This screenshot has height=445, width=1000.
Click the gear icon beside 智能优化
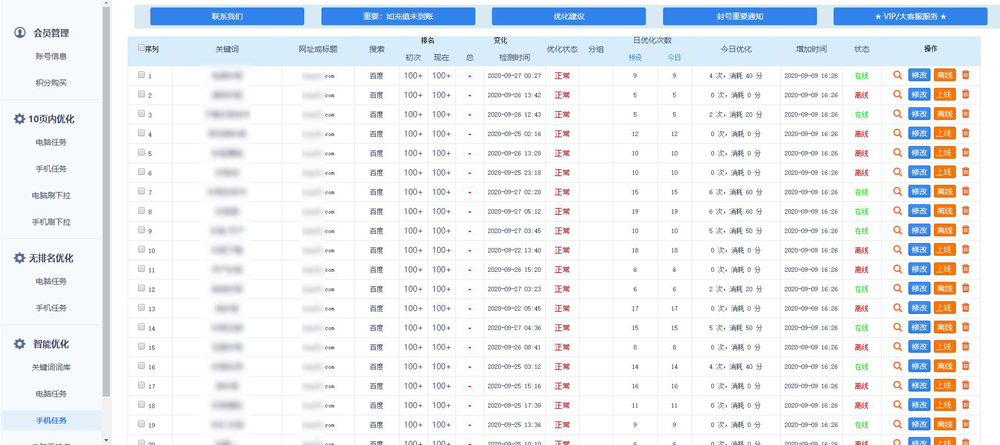(20, 344)
